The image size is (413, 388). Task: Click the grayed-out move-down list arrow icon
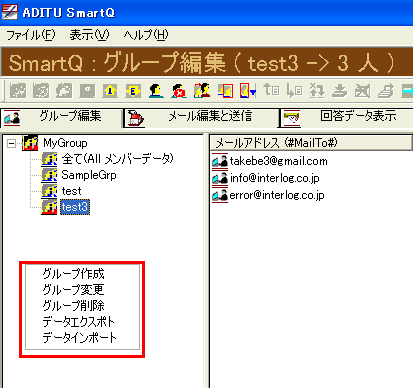pyautogui.click(x=295, y=91)
